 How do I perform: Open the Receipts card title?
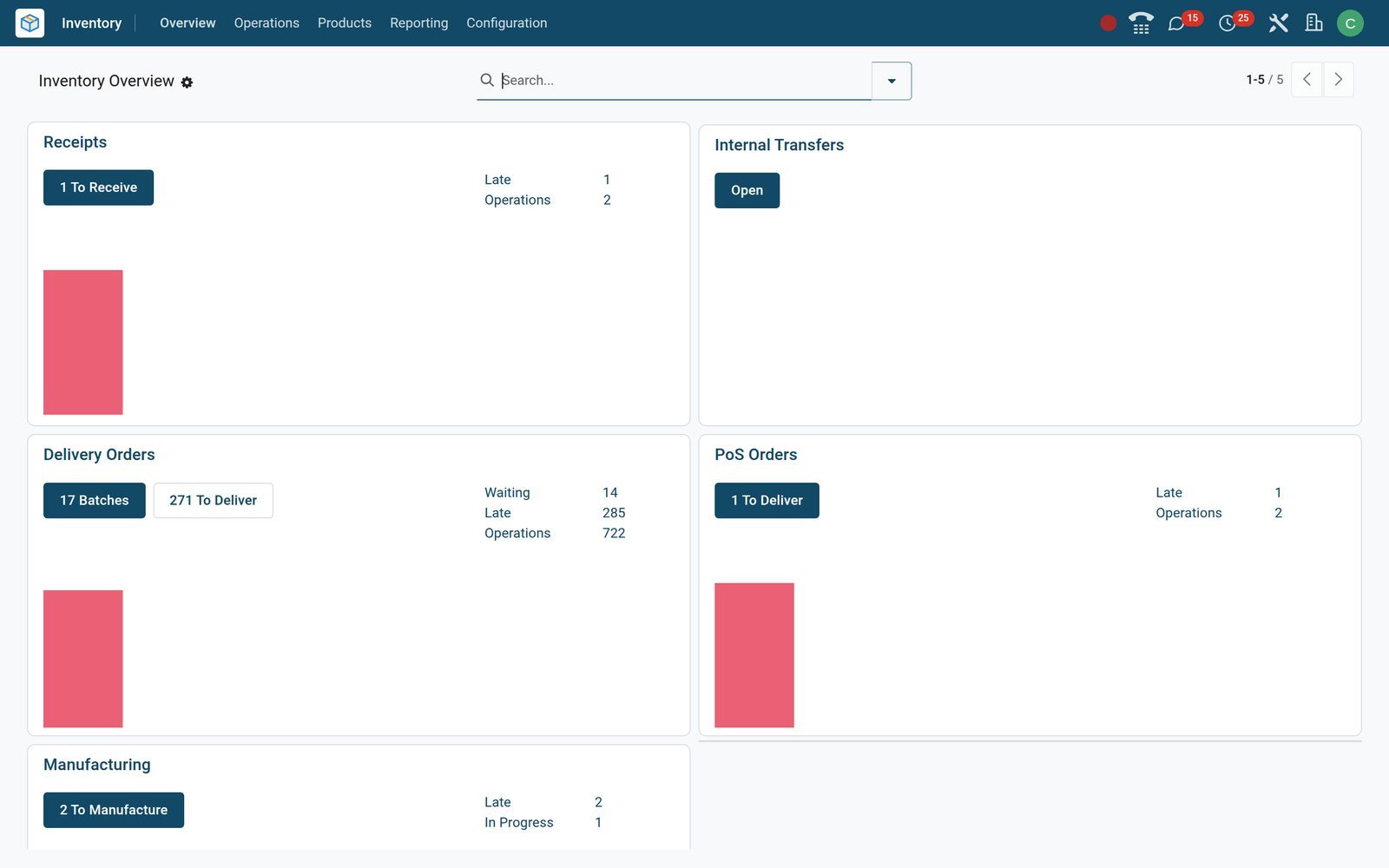pyautogui.click(x=76, y=142)
